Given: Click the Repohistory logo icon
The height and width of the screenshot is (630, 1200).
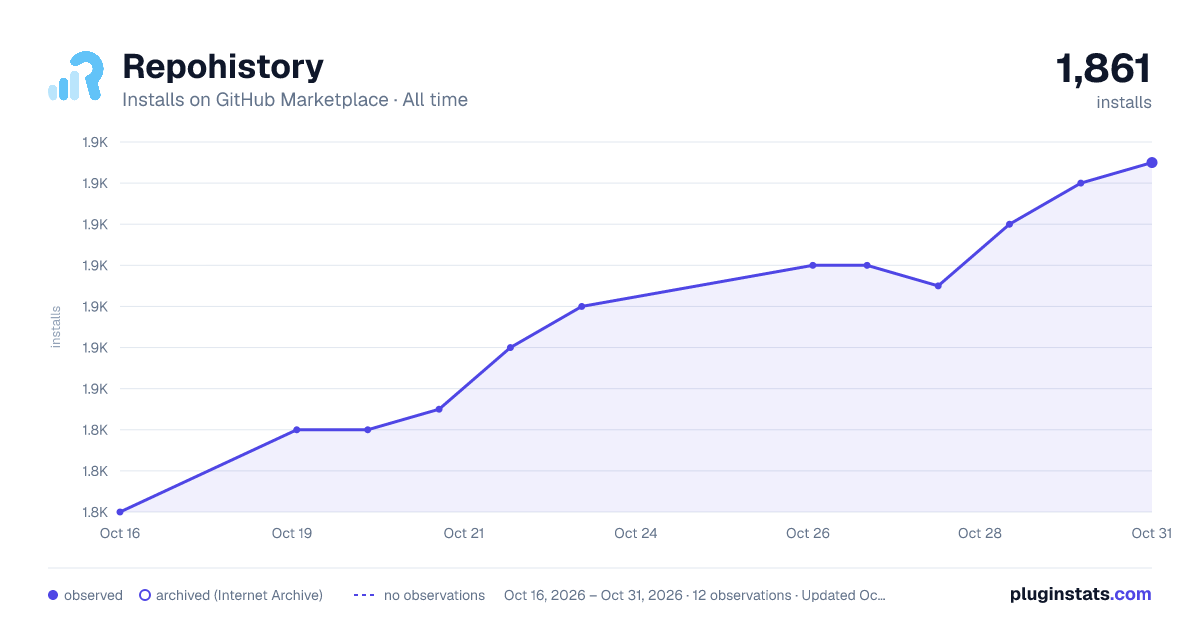Looking at the screenshot, I should click(76, 76).
